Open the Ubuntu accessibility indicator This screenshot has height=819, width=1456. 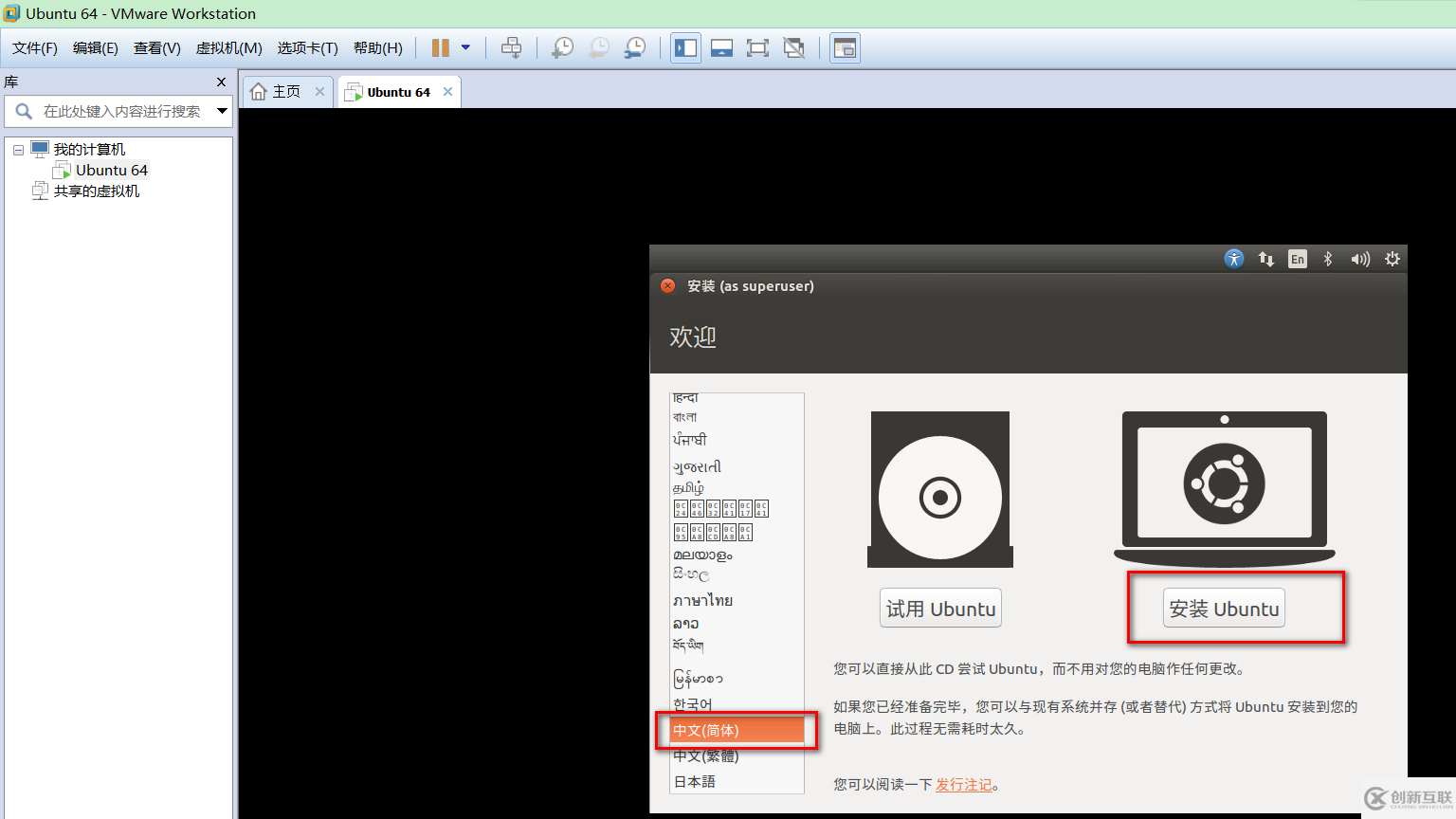[1233, 259]
